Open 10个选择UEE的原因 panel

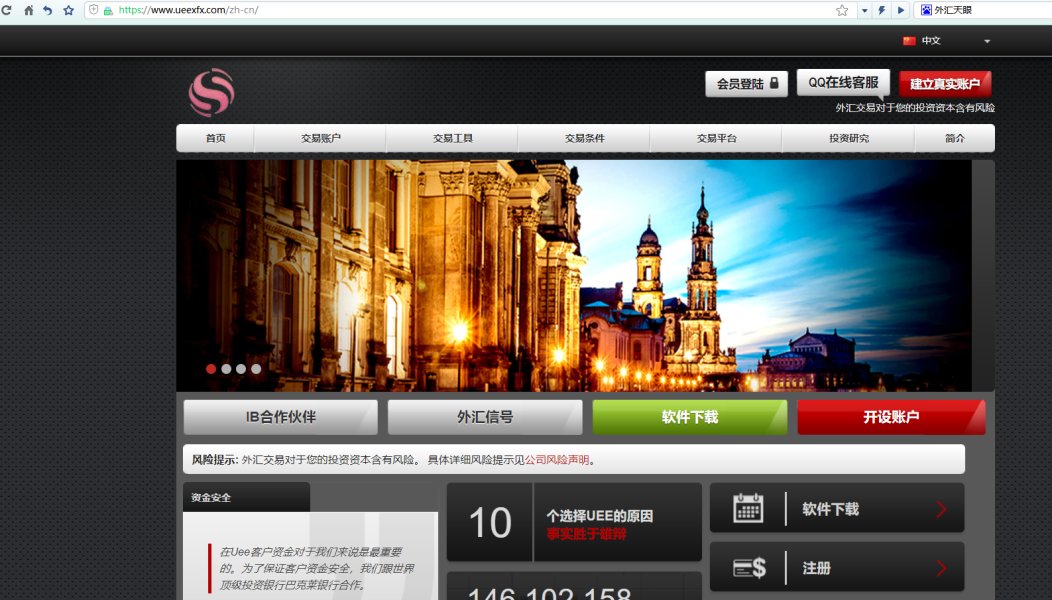tap(574, 522)
